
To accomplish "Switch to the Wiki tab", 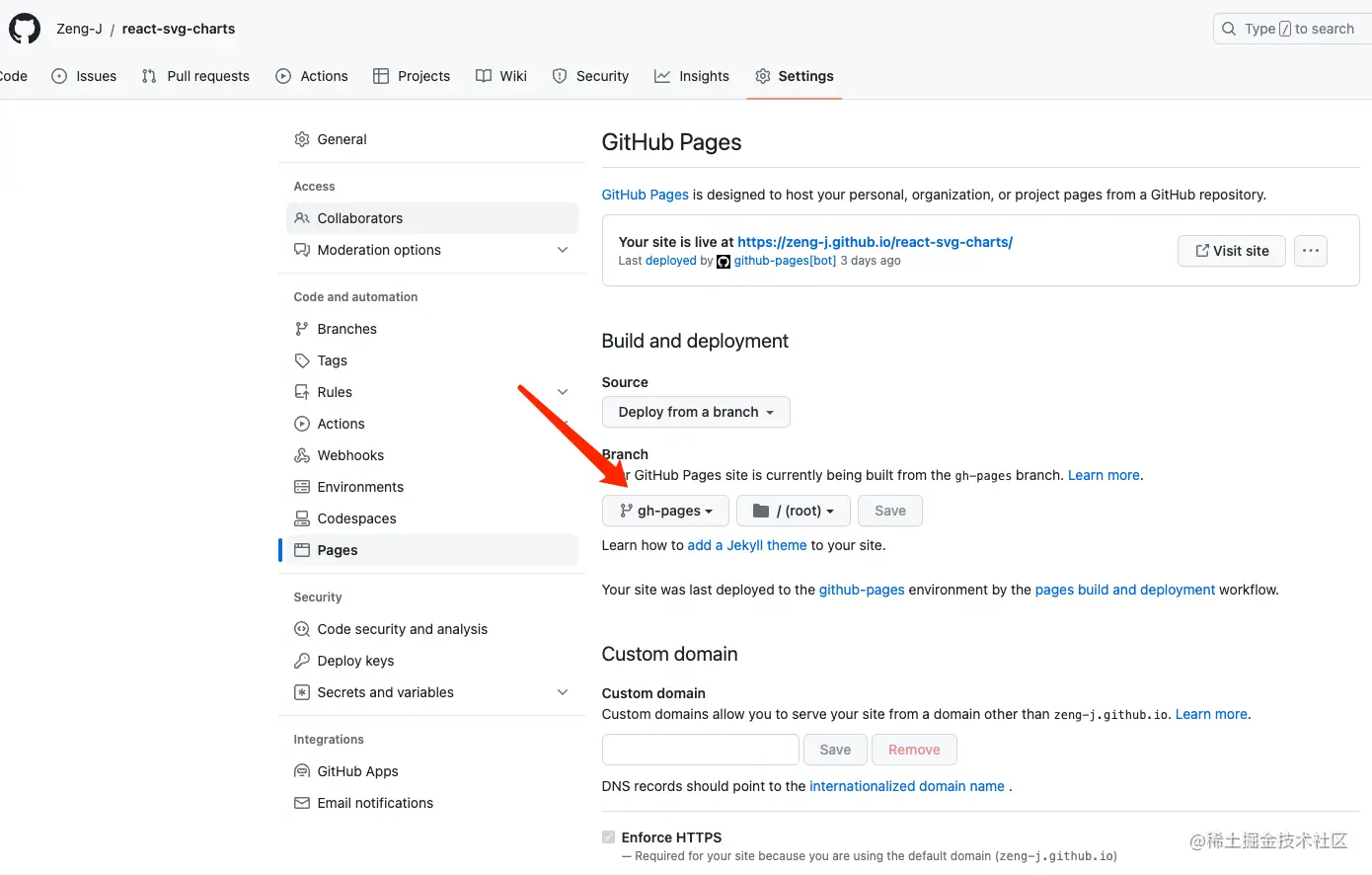I will 501,76.
